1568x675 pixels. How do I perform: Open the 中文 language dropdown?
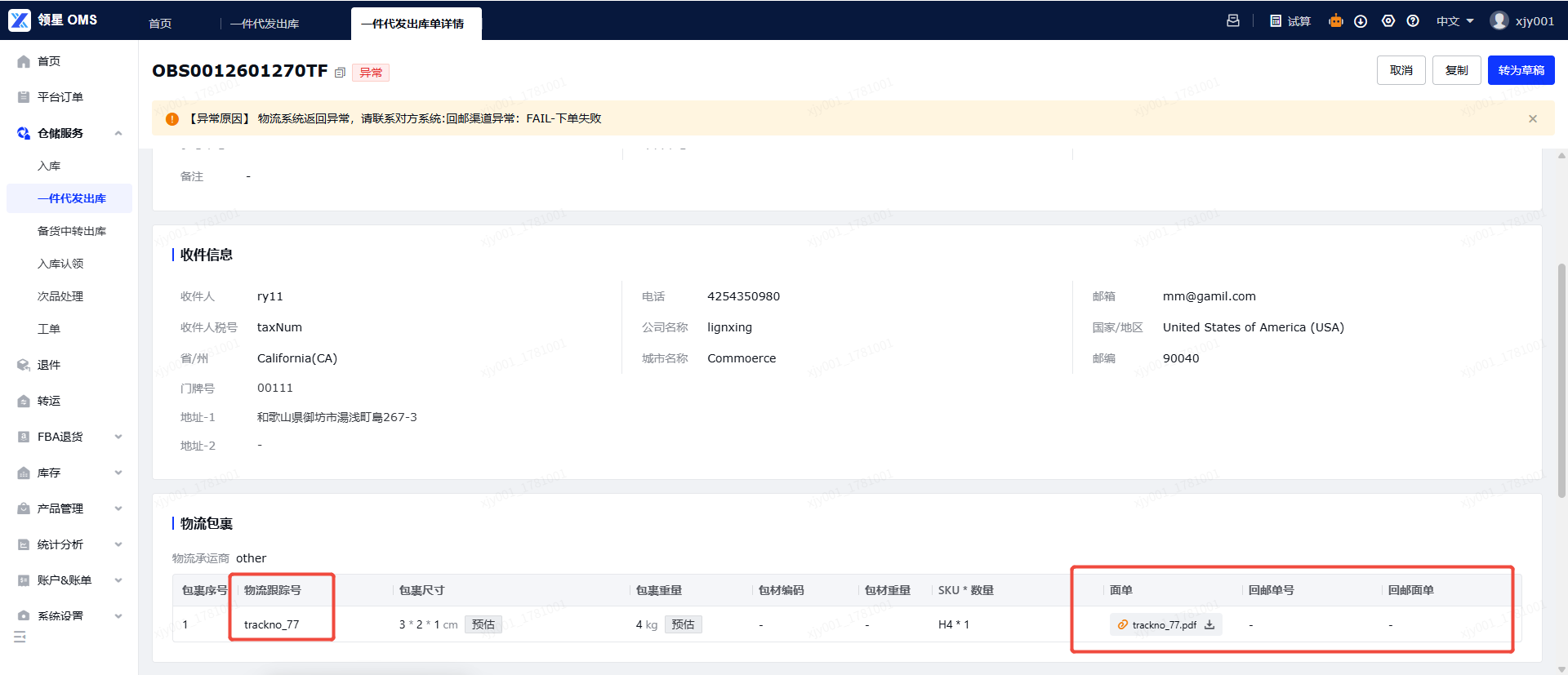point(1455,21)
